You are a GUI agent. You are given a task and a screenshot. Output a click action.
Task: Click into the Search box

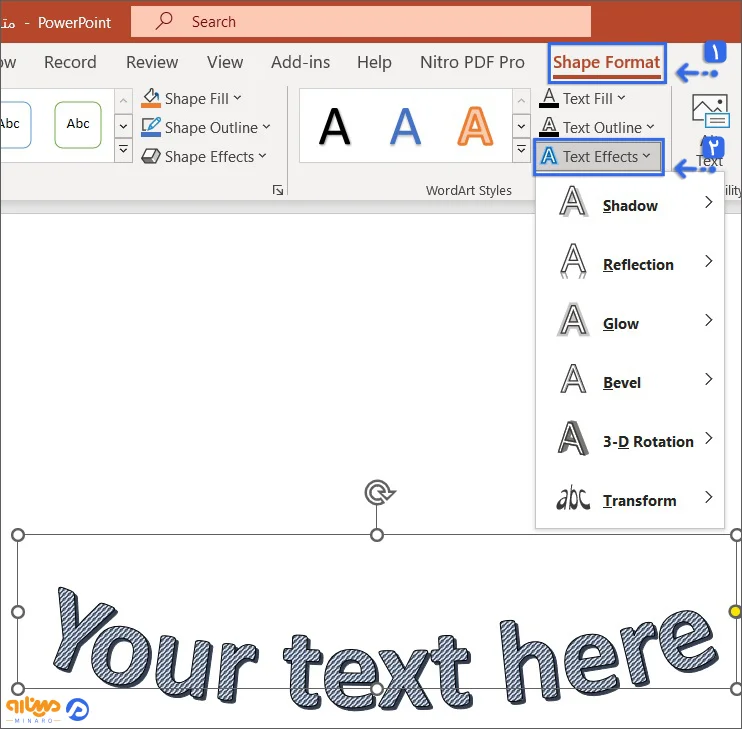pos(361,21)
